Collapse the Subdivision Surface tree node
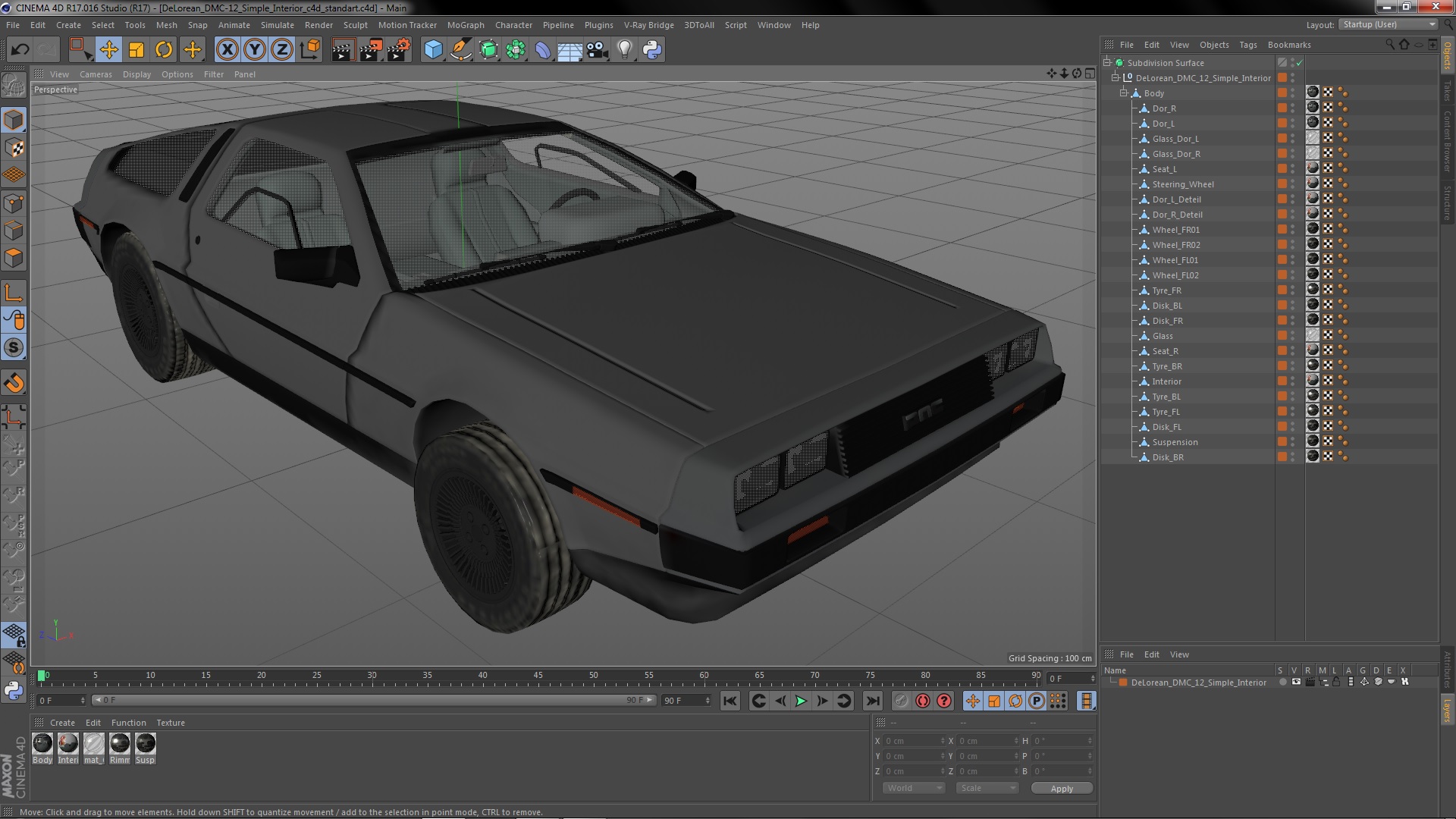1456x819 pixels. click(1107, 62)
